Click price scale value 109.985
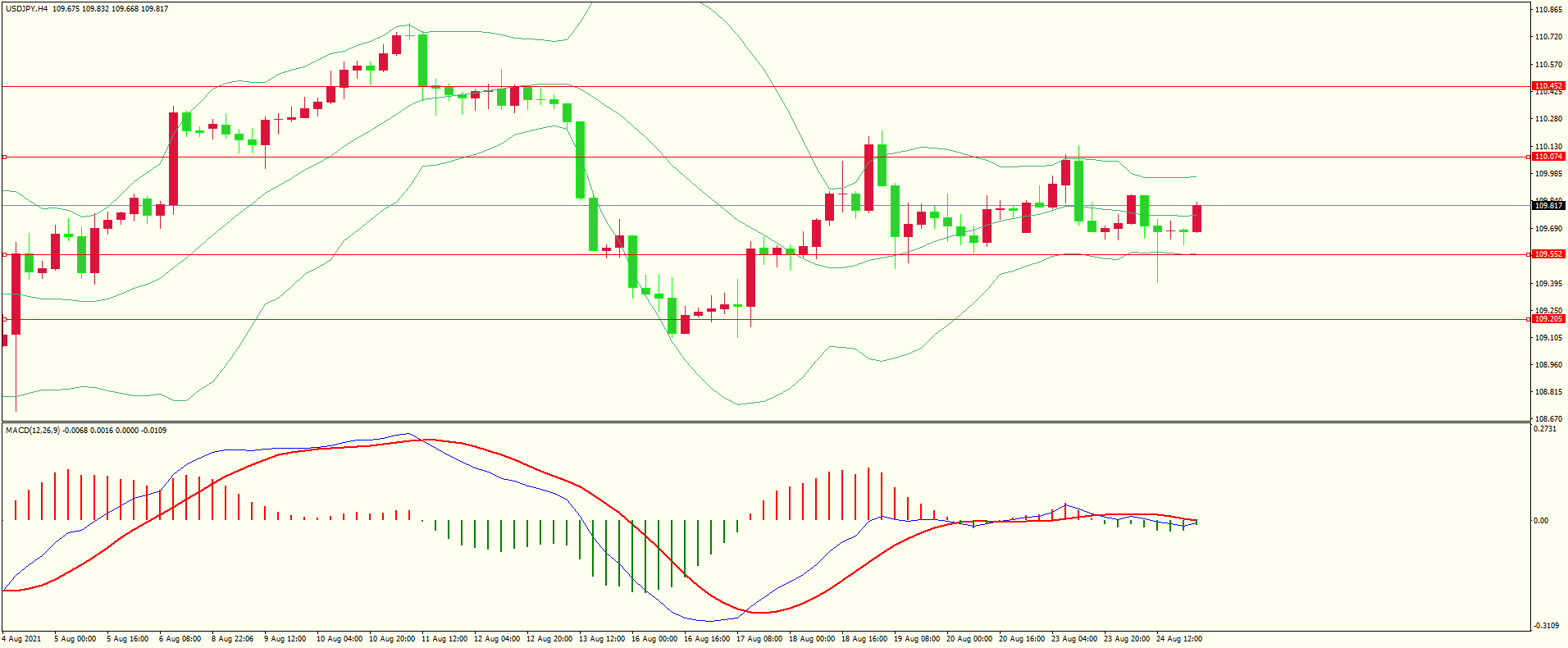This screenshot has width=1568, height=648. click(x=1548, y=174)
